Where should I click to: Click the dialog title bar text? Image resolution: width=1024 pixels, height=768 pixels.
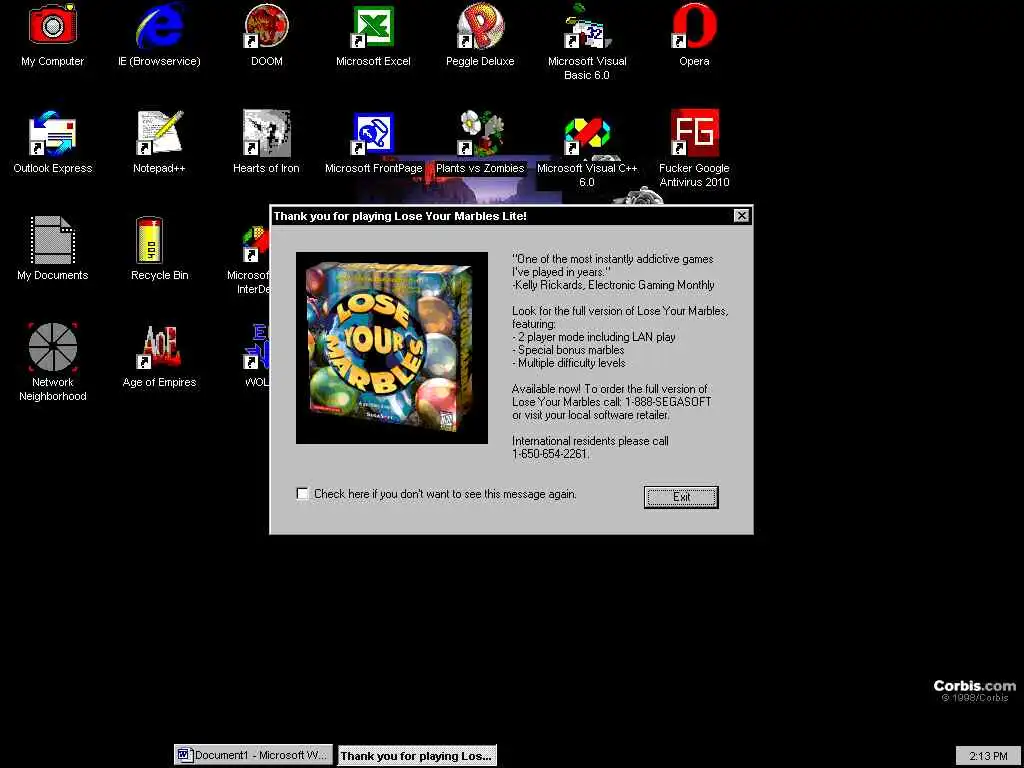(x=400, y=216)
